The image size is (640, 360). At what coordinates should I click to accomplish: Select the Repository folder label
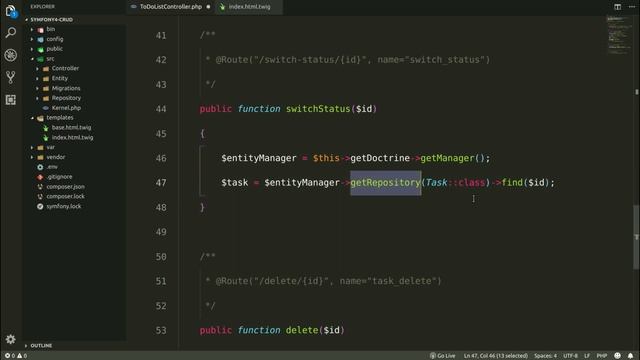pos(66,98)
